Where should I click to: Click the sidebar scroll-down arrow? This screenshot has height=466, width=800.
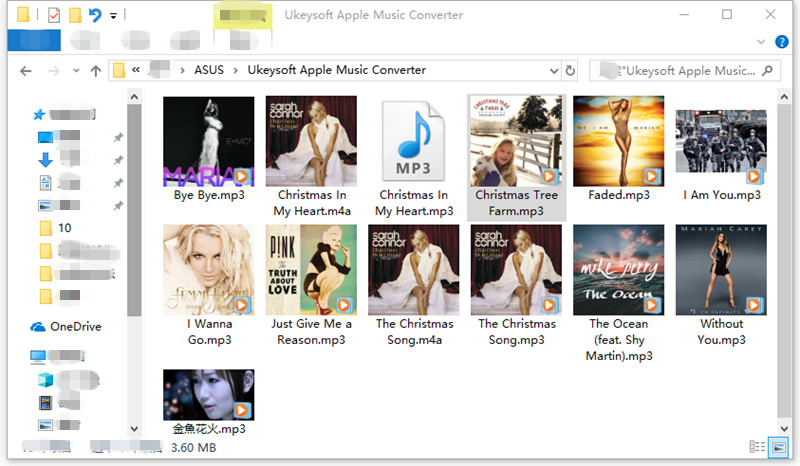[134, 429]
